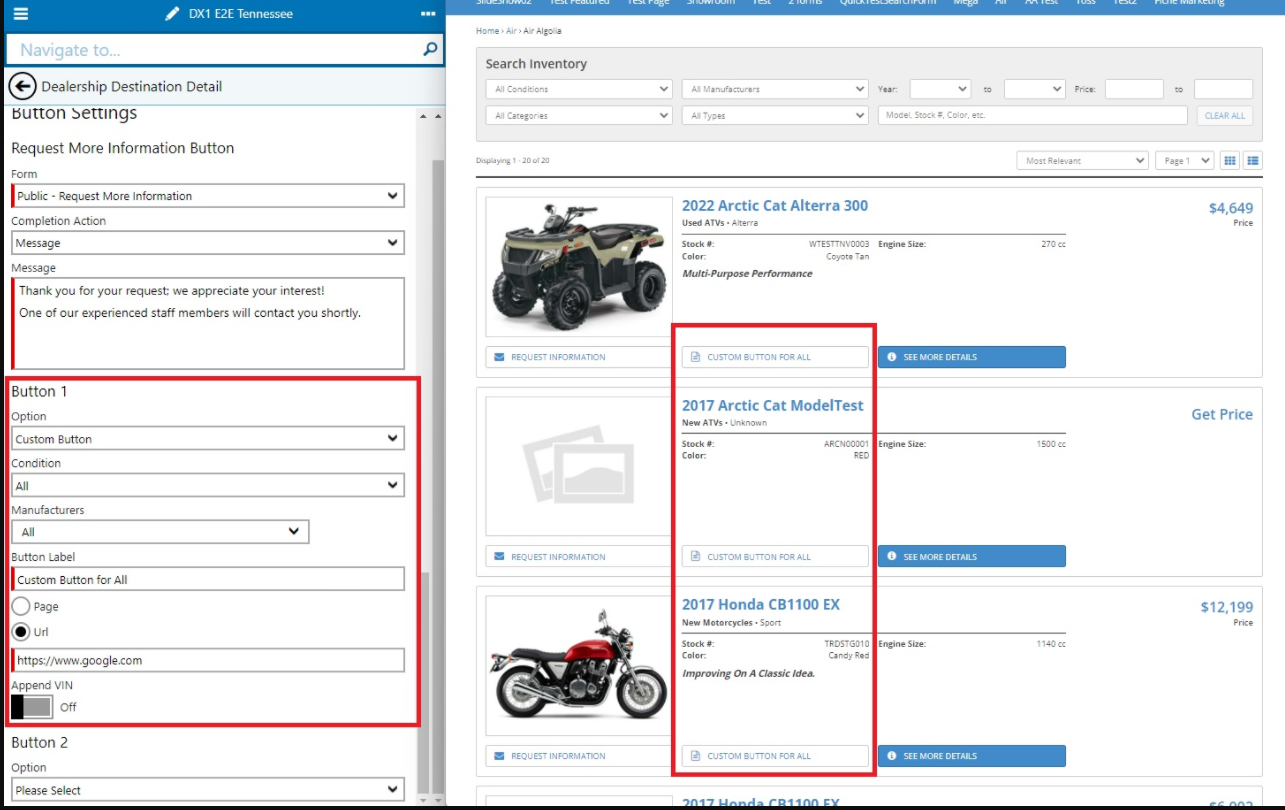
Task: Open the Year from dropdown
Action: point(940,89)
